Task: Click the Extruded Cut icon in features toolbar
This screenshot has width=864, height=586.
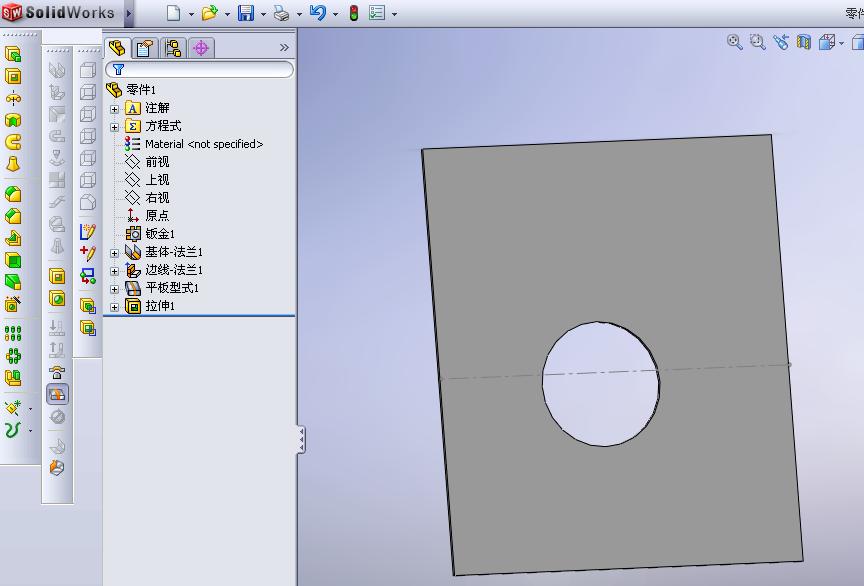Action: click(x=13, y=76)
